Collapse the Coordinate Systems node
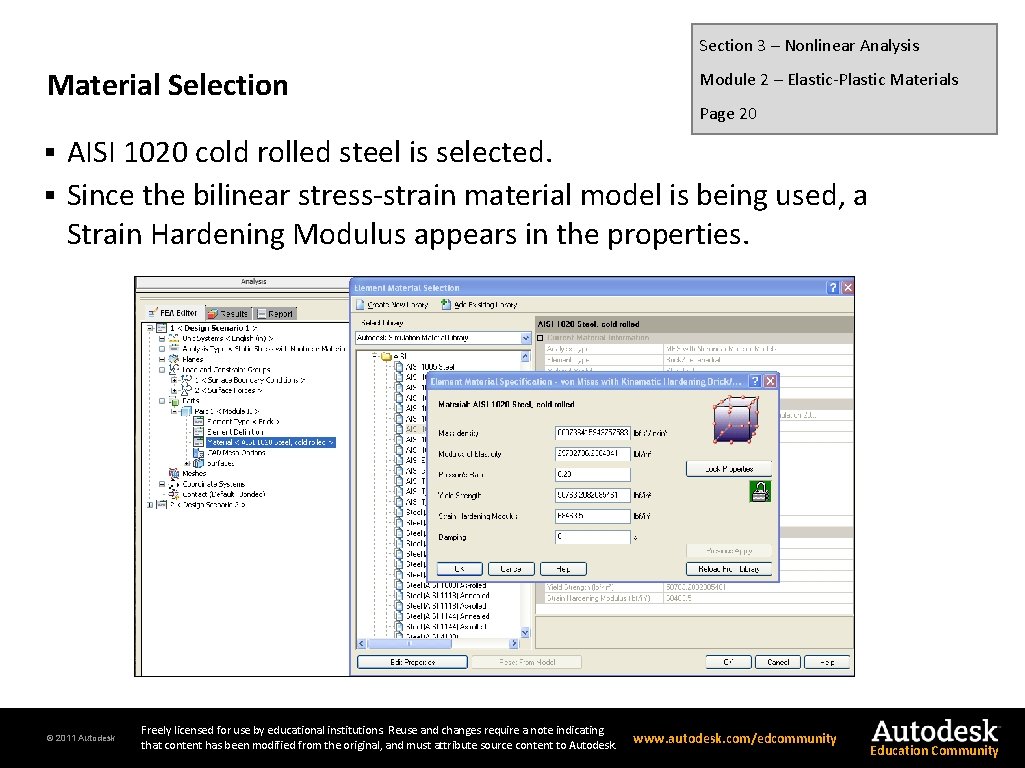The height and width of the screenshot is (768, 1025). pos(161,484)
